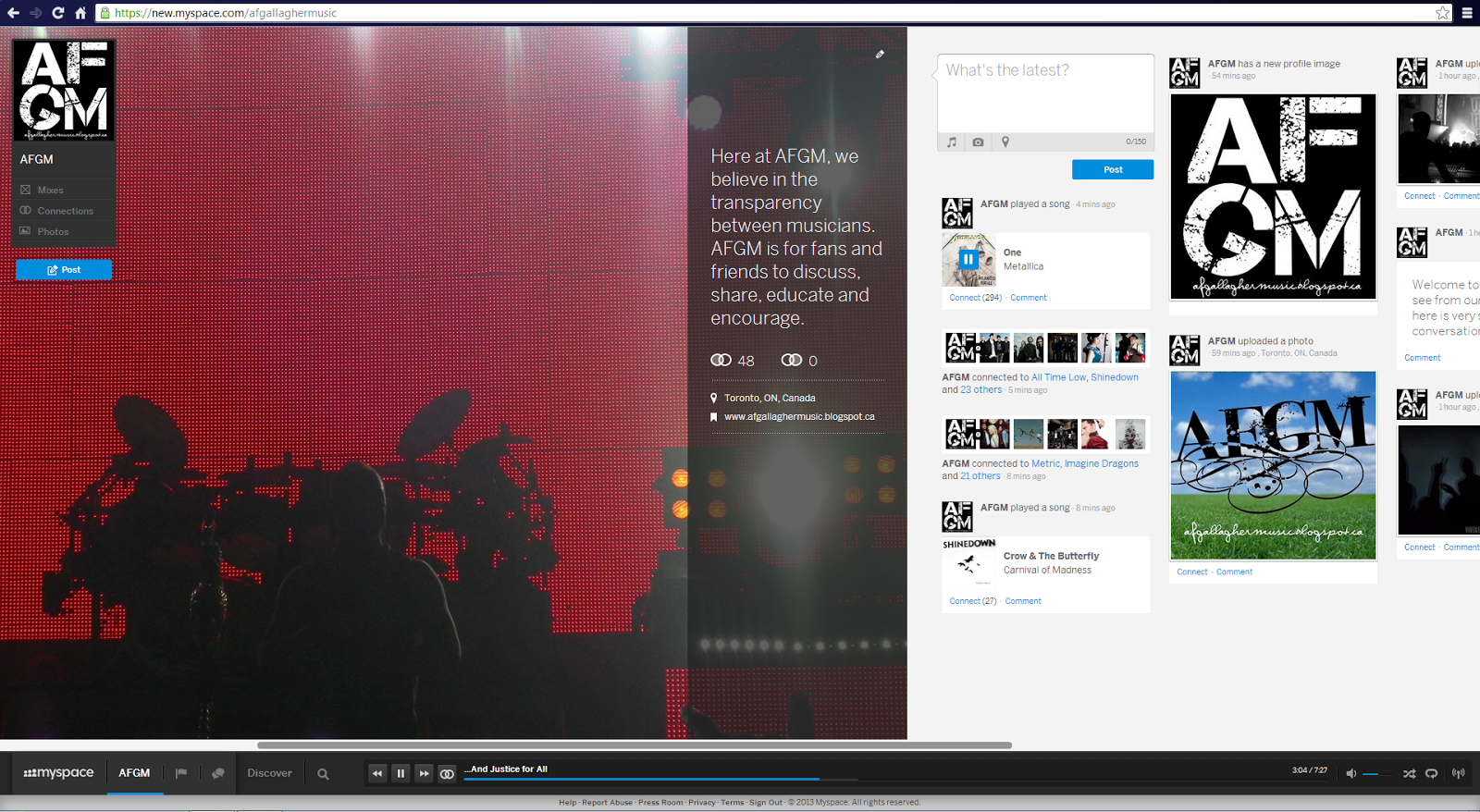
Task: Open the Metric link
Action: point(1045,464)
